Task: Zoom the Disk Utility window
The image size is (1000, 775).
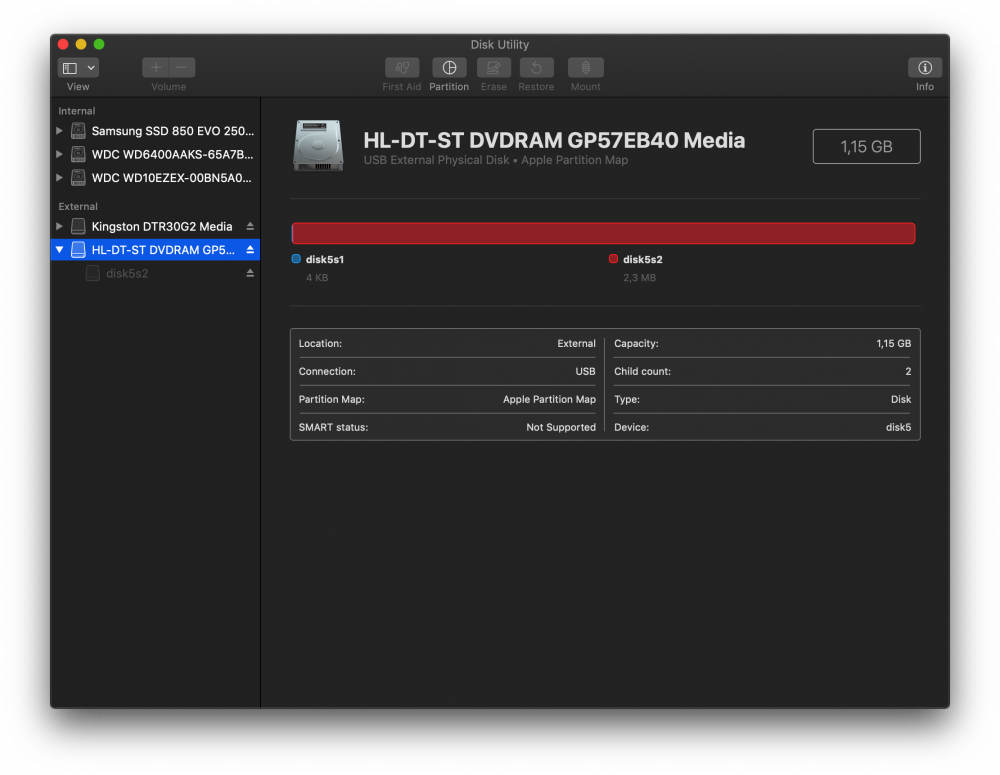Action: click(99, 44)
